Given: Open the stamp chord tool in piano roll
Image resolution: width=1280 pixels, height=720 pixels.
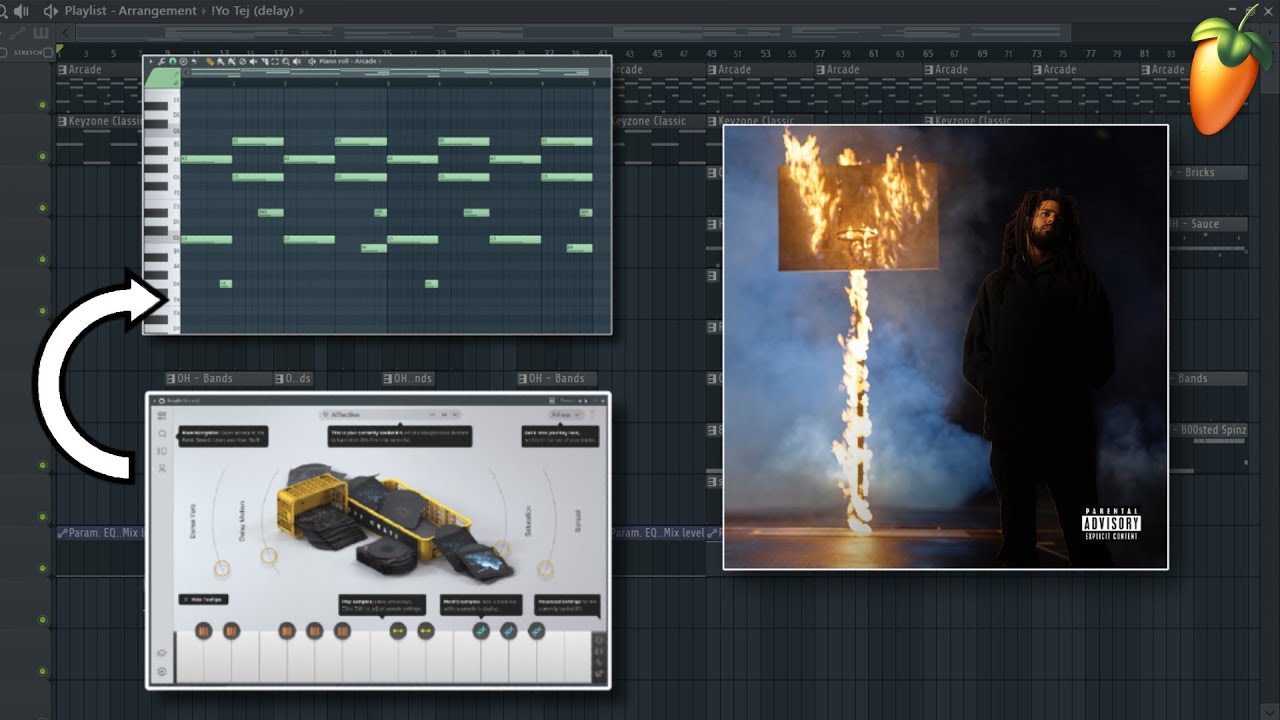Looking at the screenshot, I should pyautogui.click(x=183, y=62).
